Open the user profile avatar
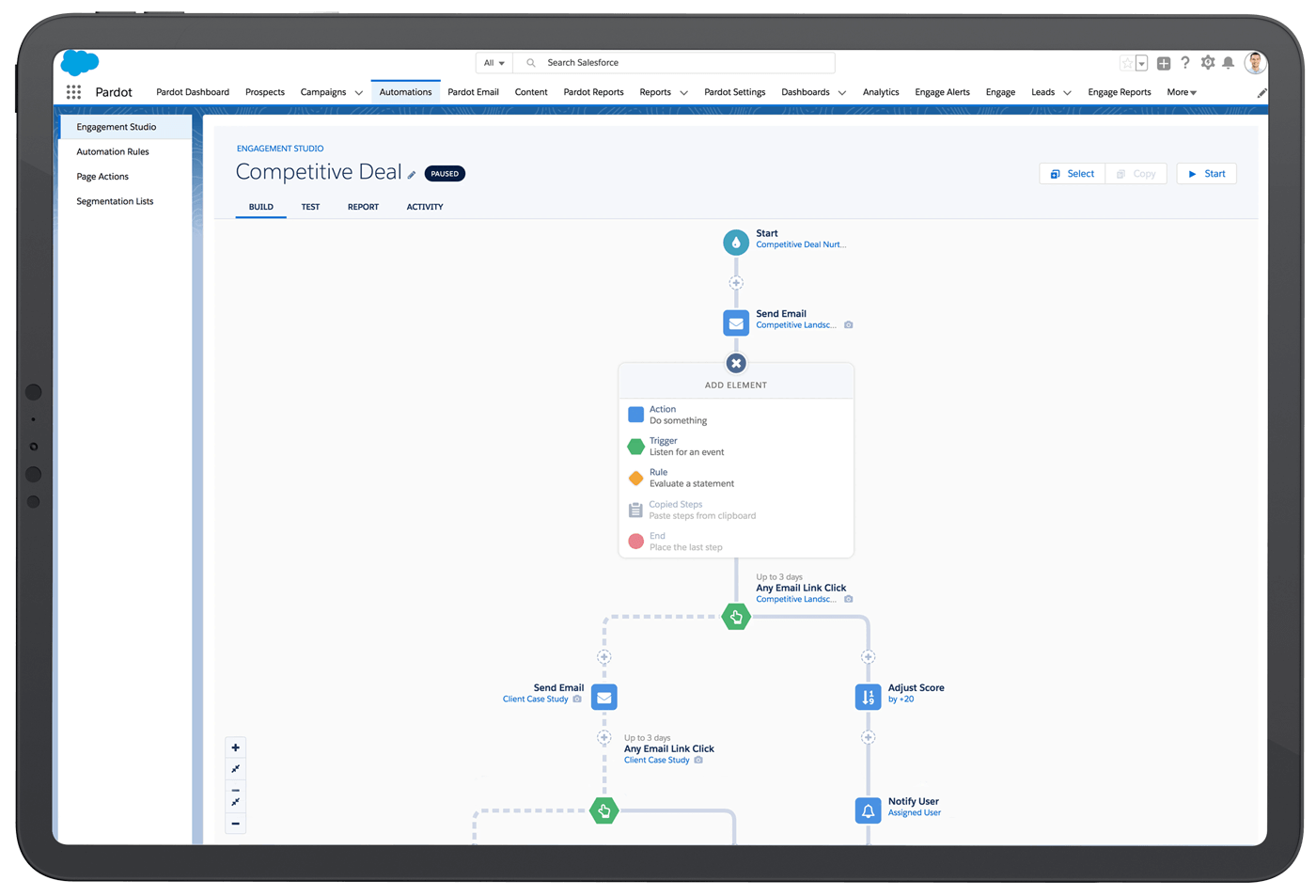This screenshot has height=896, width=1316. 1255,63
